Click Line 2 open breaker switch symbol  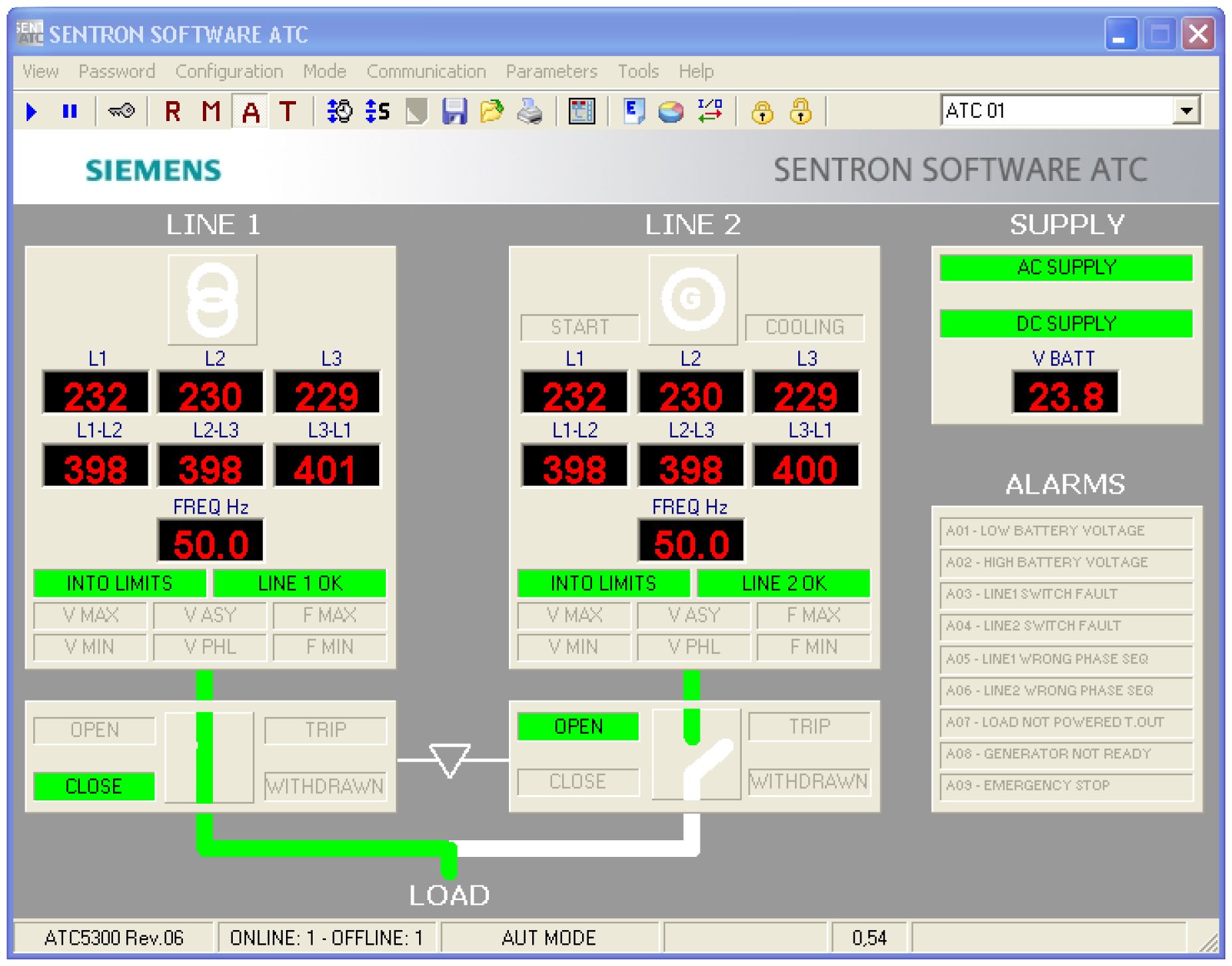[696, 754]
